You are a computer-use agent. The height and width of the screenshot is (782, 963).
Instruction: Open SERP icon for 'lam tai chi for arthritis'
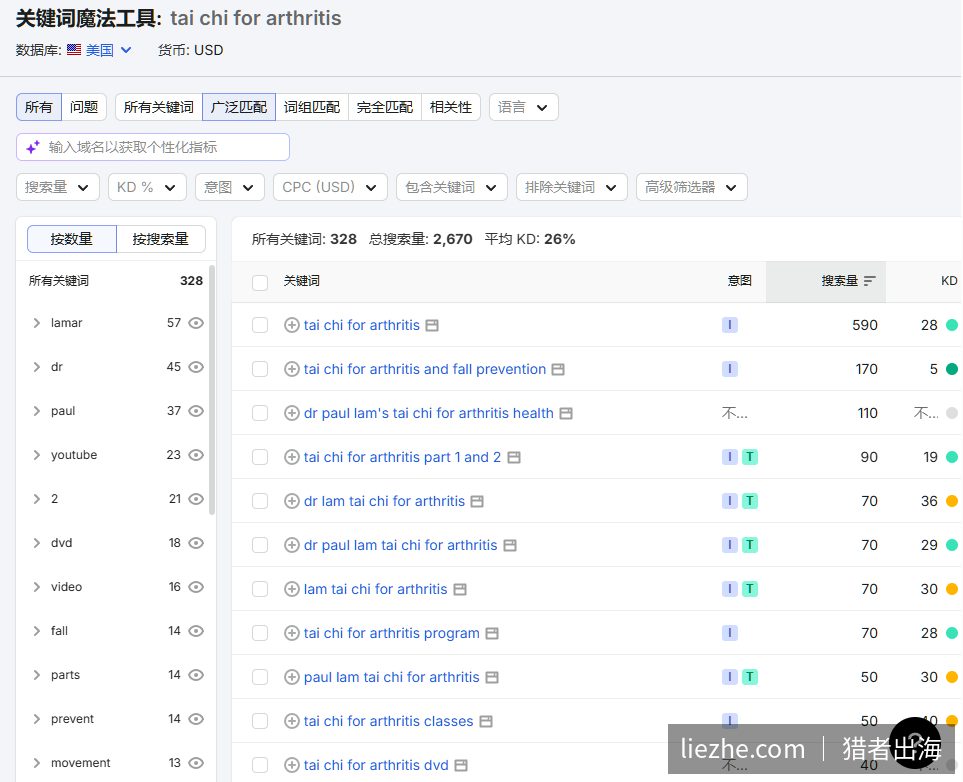[460, 589]
